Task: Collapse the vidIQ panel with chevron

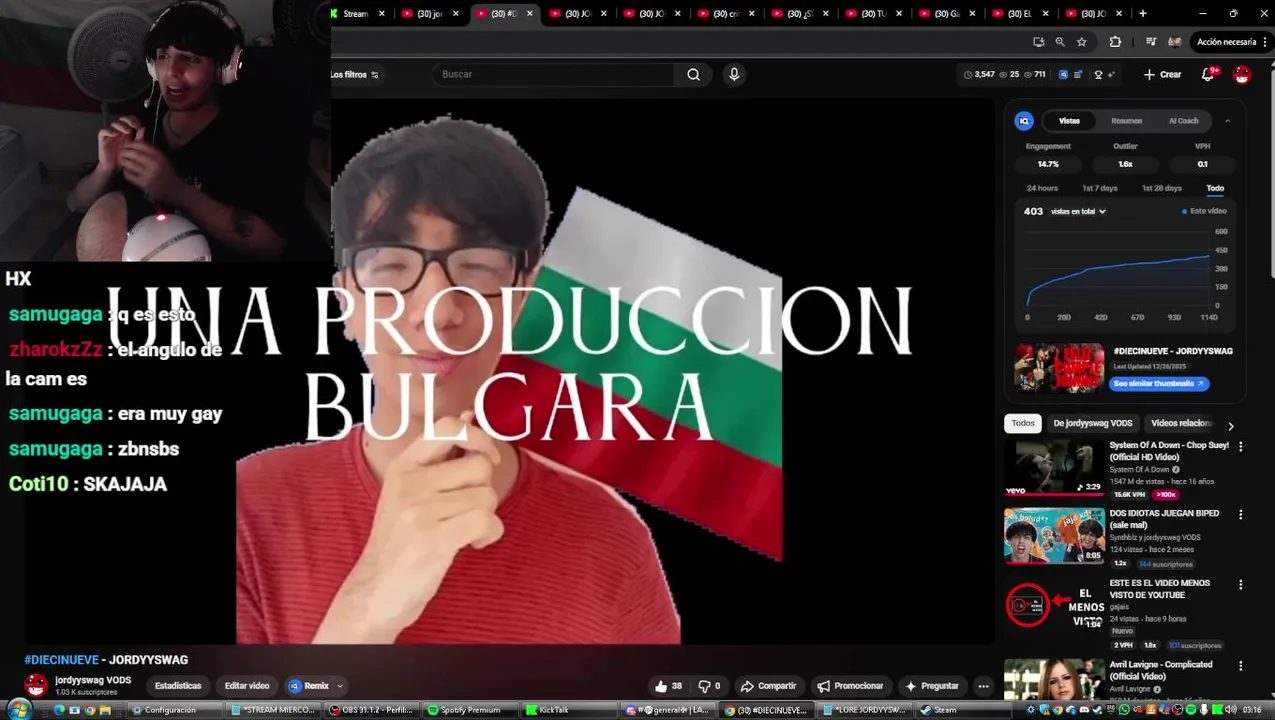Action: click(x=1227, y=121)
